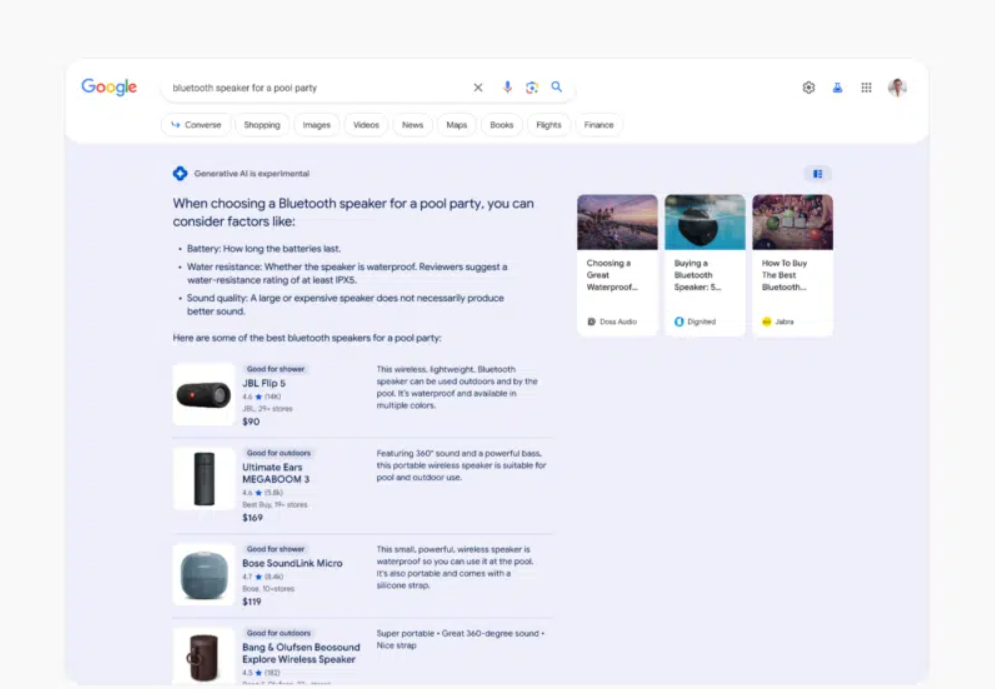Open Google Lens image search
This screenshot has height=689, width=995.
[x=532, y=88]
